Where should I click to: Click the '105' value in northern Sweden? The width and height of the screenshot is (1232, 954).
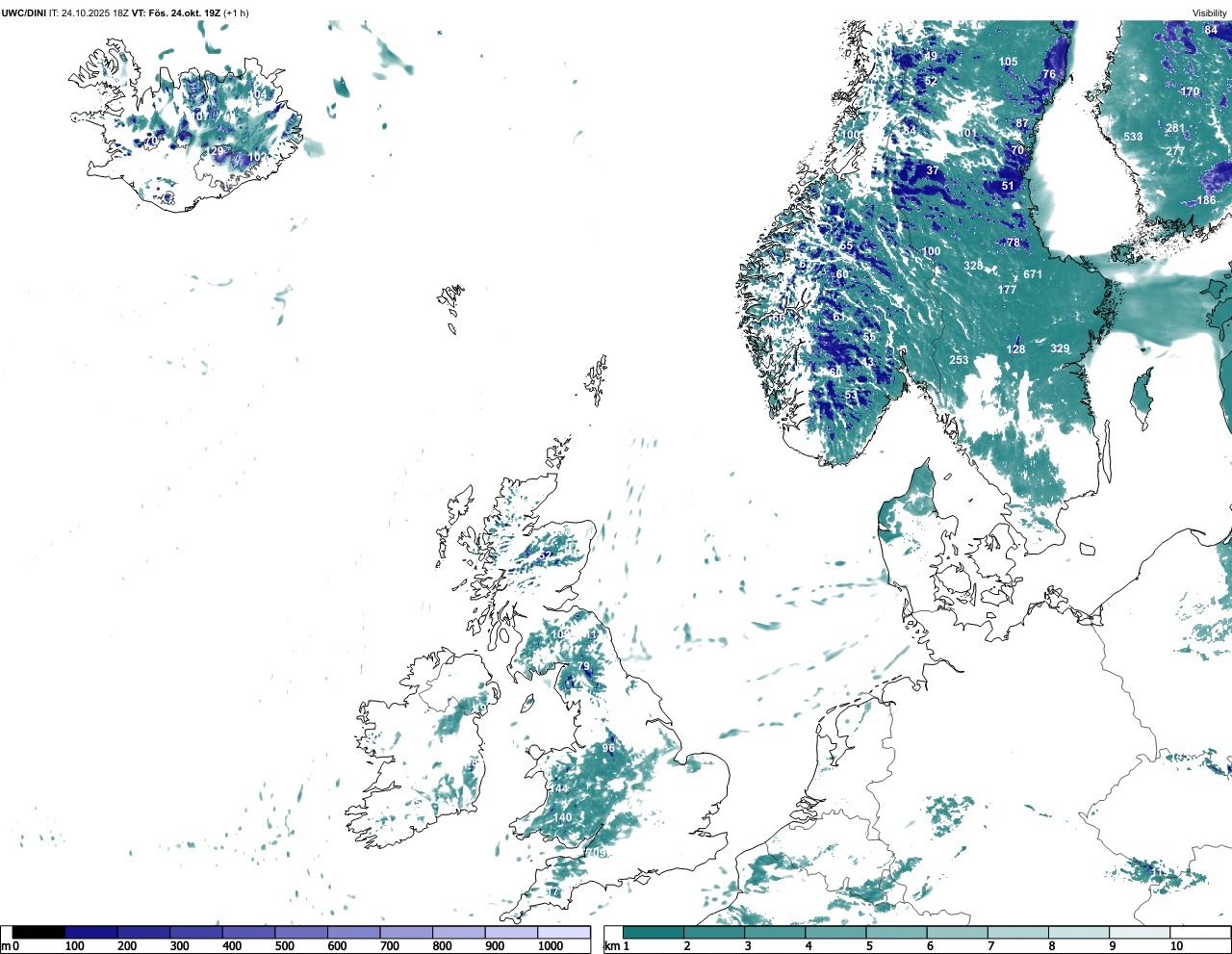[1008, 62]
